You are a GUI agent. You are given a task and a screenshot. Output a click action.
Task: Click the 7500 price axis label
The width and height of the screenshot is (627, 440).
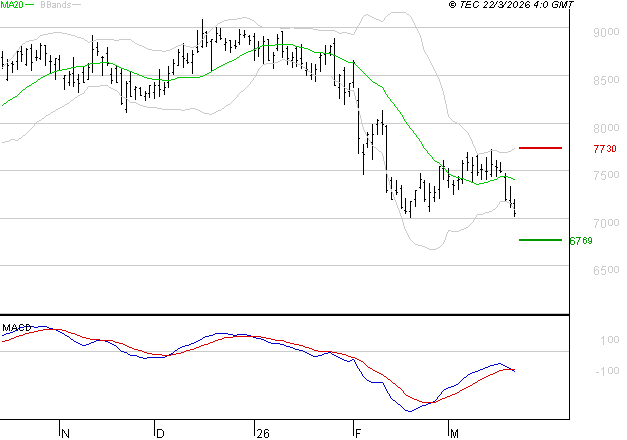(x=606, y=175)
